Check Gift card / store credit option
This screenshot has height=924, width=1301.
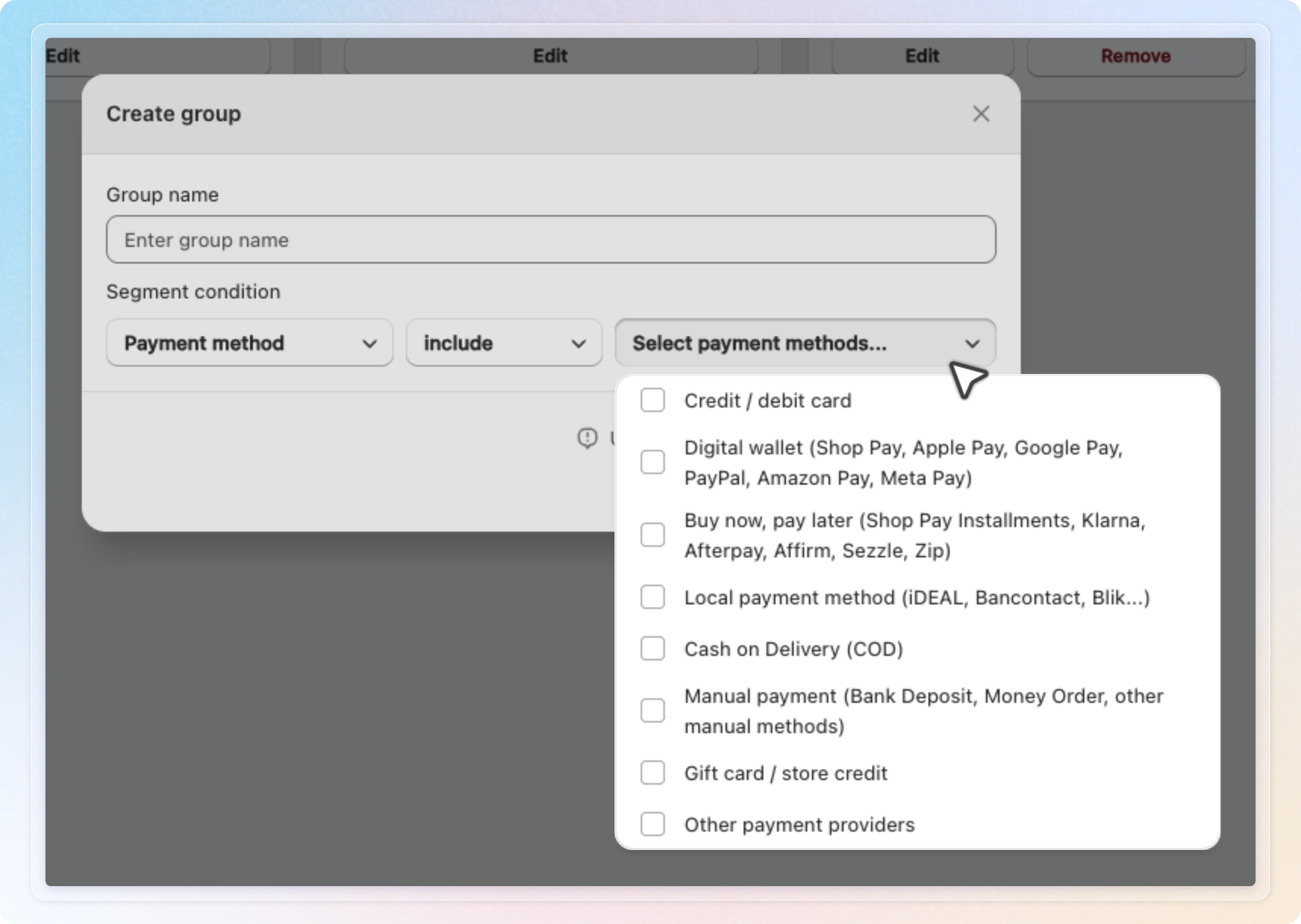point(652,773)
